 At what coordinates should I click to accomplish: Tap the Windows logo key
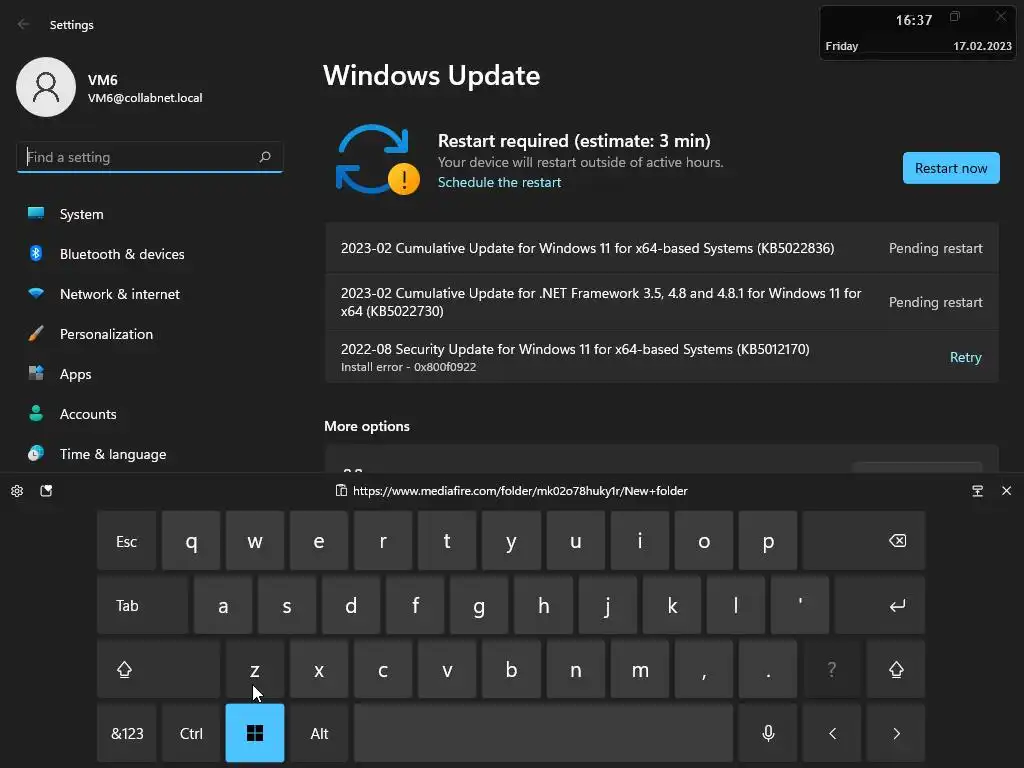pyautogui.click(x=255, y=733)
